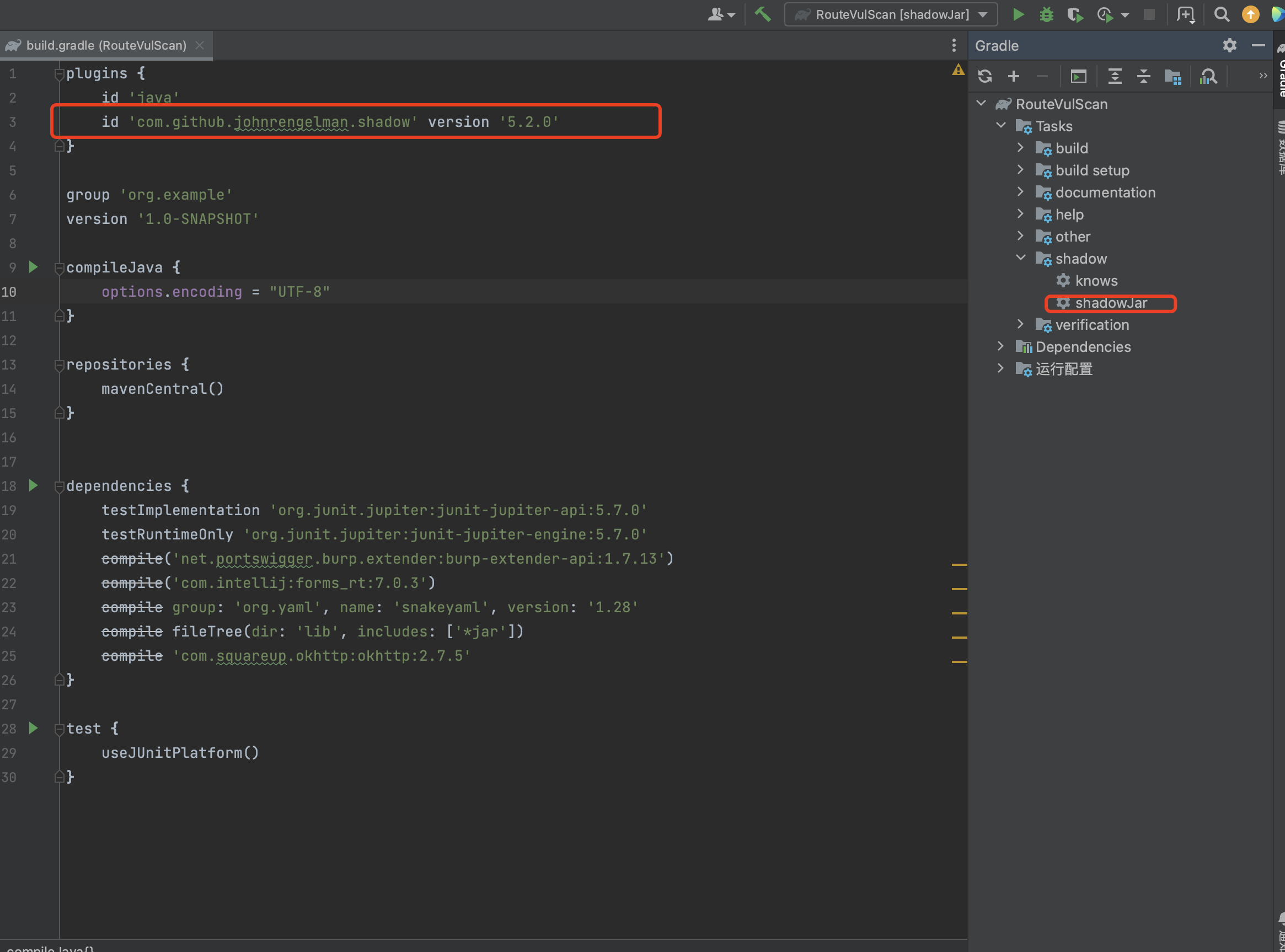This screenshot has width=1285, height=952.
Task: Open Search Everywhere magnifier
Action: (x=1222, y=14)
